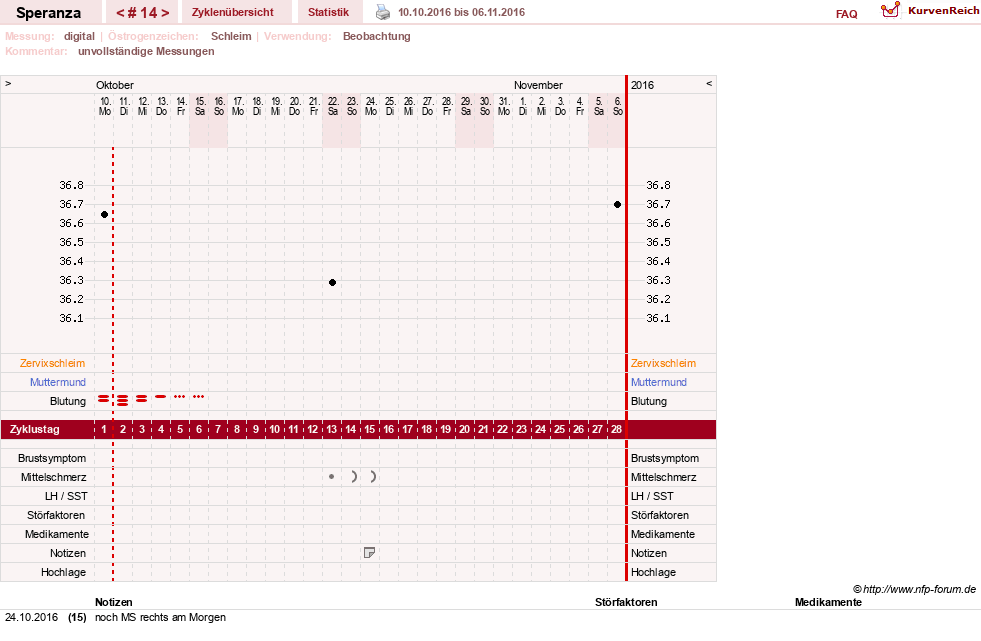Open the Statistik tab
The height and width of the screenshot is (641, 981).
click(x=328, y=13)
